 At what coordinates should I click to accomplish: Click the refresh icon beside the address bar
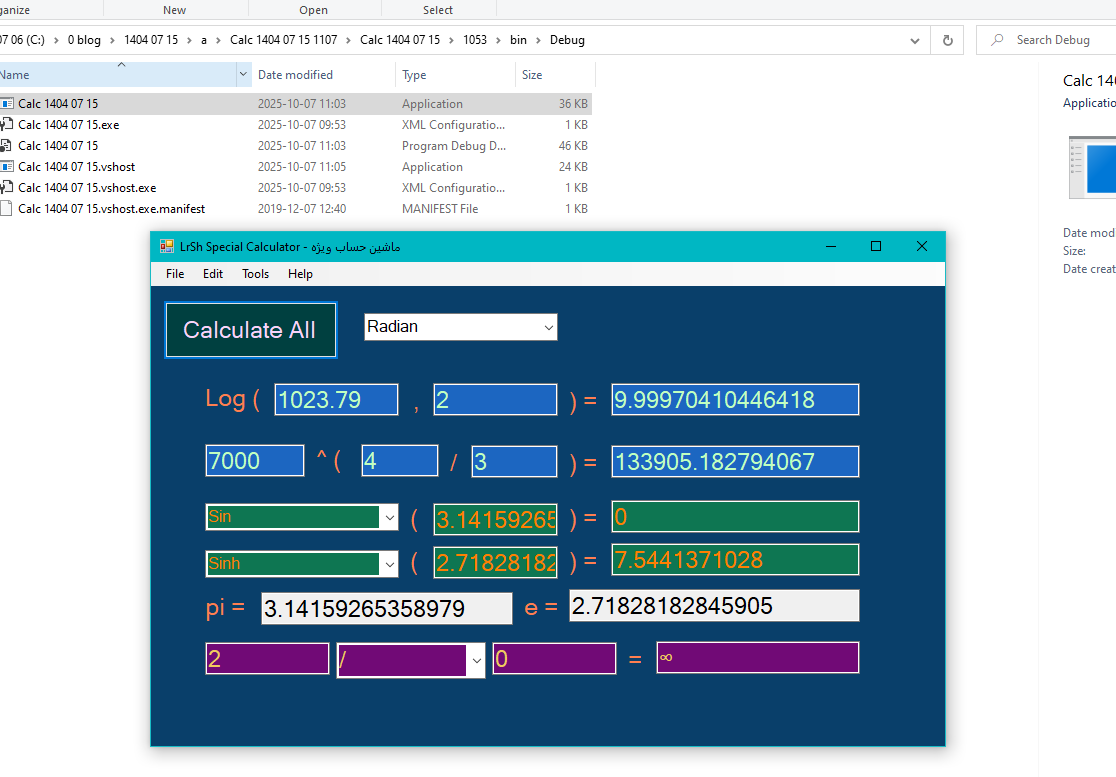pos(947,41)
